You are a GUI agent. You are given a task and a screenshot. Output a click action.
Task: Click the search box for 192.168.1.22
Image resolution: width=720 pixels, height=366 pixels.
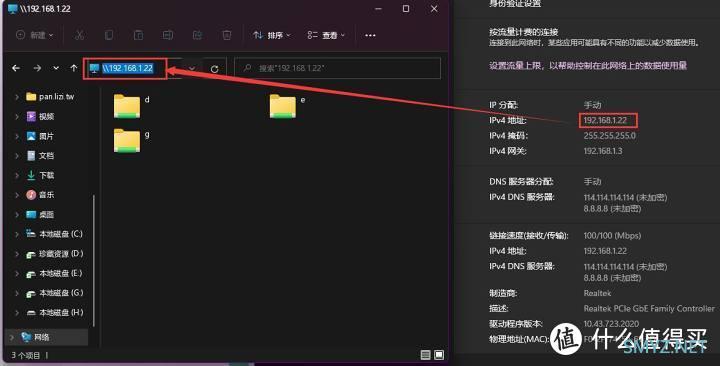pos(338,68)
